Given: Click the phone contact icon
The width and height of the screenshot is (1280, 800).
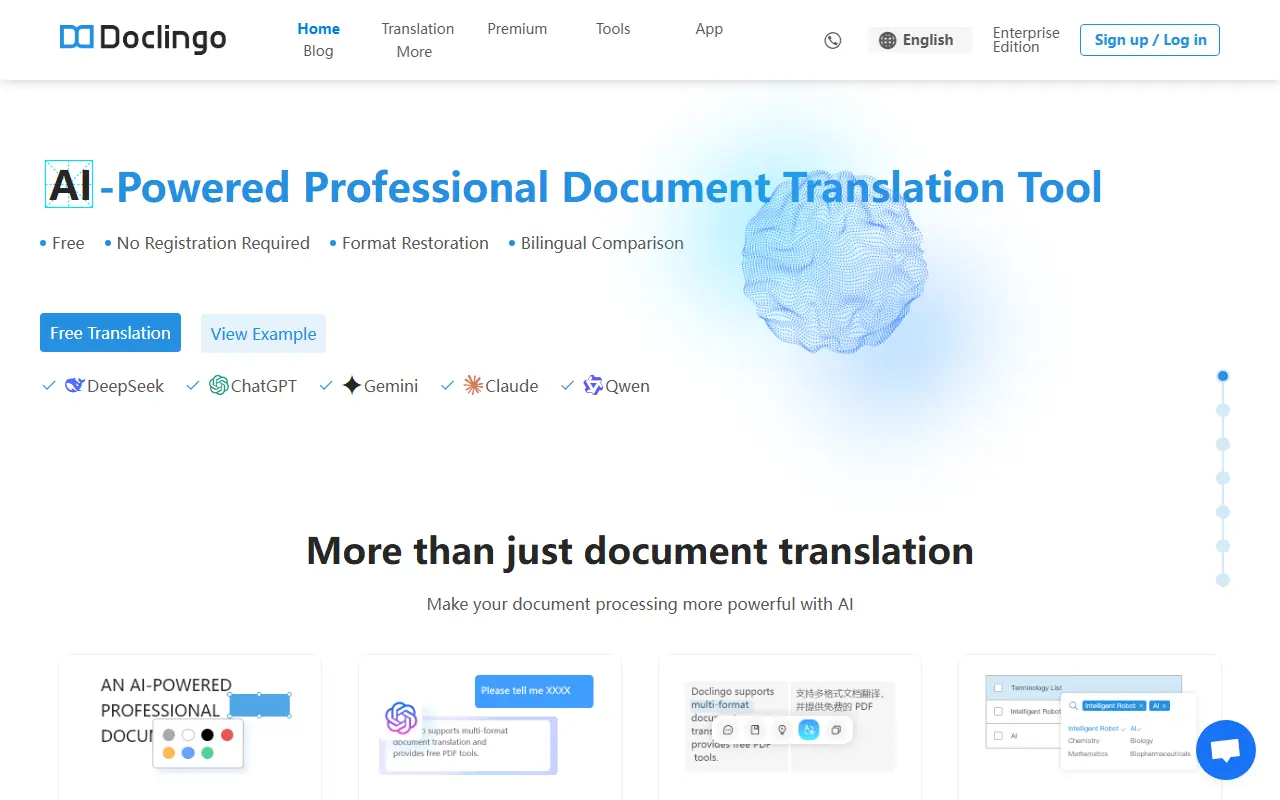Looking at the screenshot, I should coord(832,41).
